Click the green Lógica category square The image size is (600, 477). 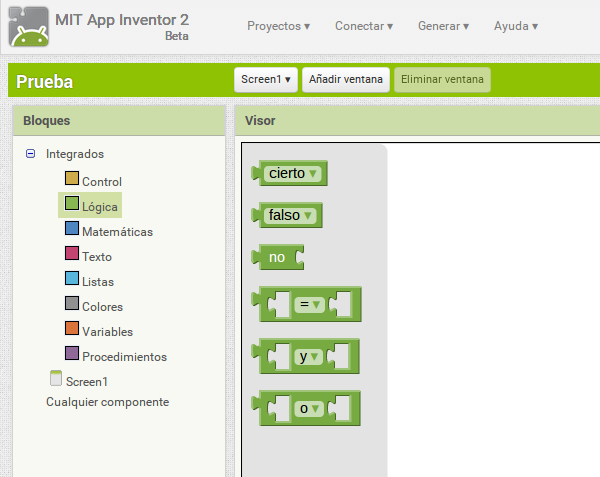point(72,203)
